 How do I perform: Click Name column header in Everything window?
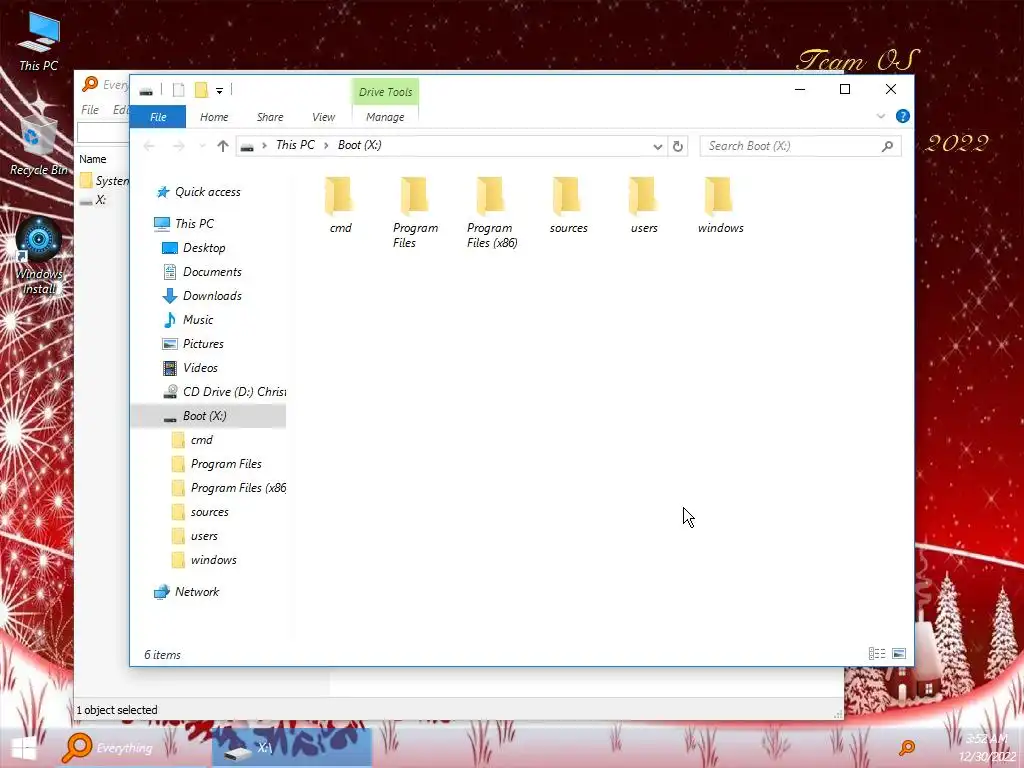point(93,159)
